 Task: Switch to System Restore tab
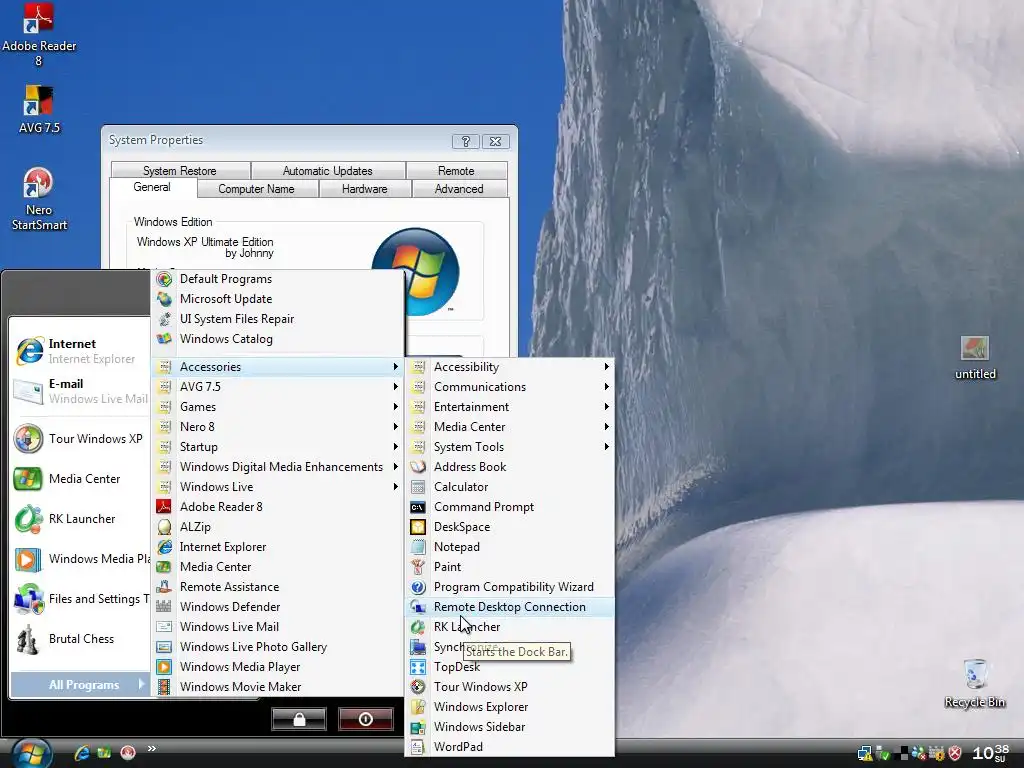(x=180, y=170)
